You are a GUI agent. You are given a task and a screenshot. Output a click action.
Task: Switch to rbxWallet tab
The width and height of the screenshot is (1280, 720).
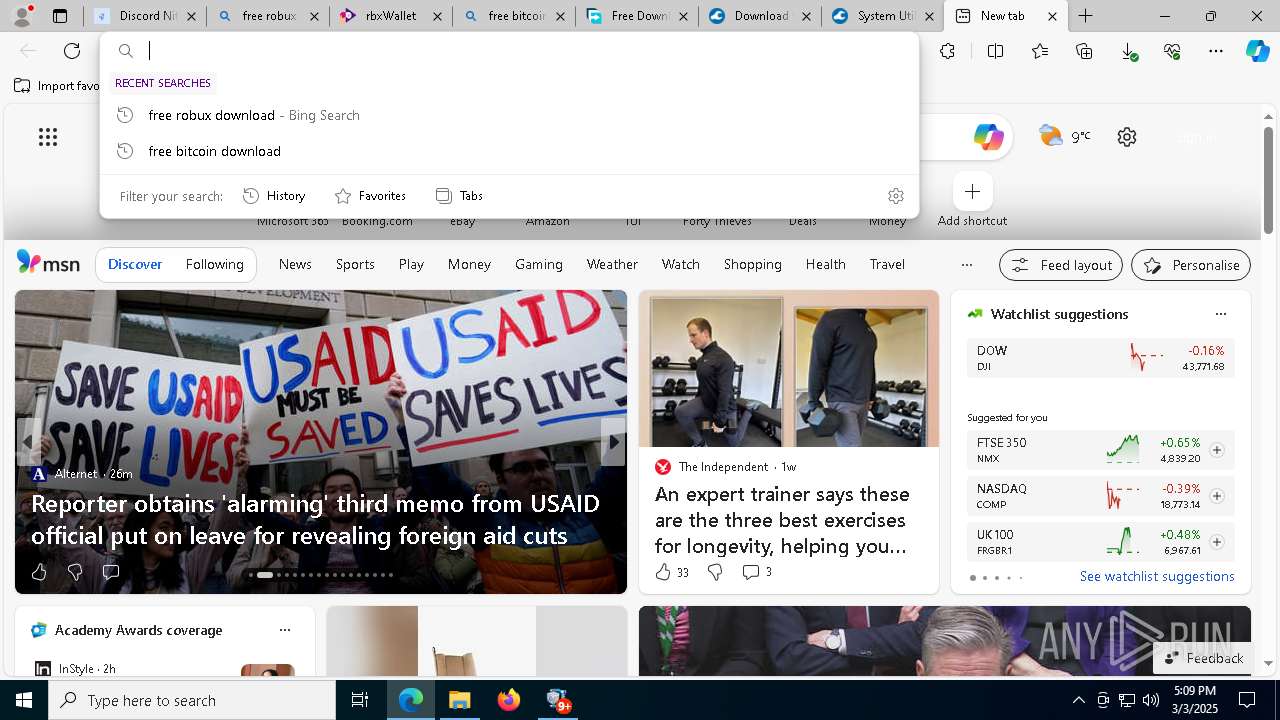pos(391,16)
